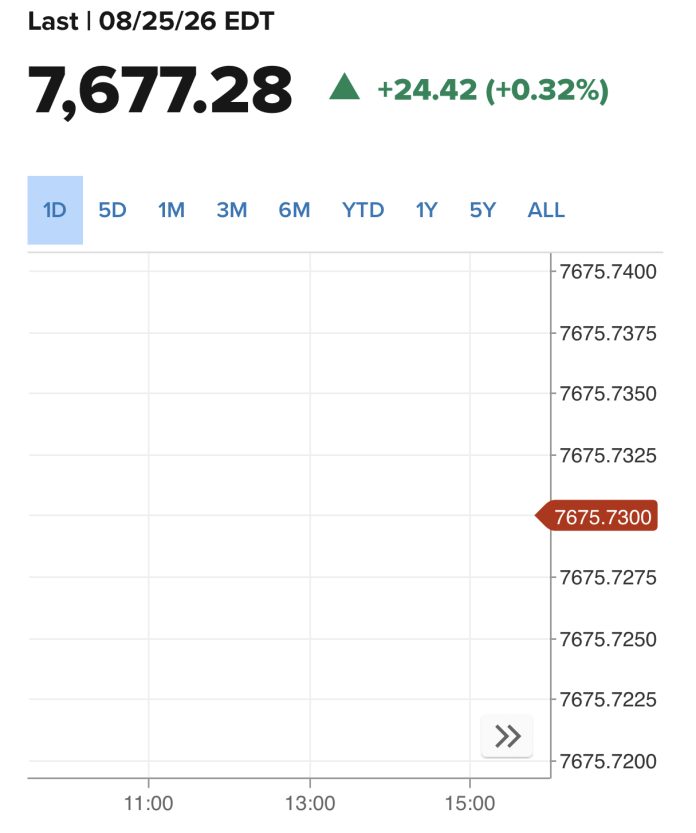The width and height of the screenshot is (696, 833).
Task: Show year-to-date with YTD tab
Action: 363,210
